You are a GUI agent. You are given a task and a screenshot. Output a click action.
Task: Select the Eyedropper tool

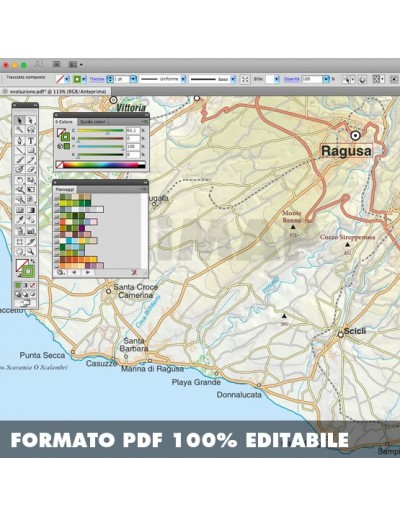click(x=20, y=220)
